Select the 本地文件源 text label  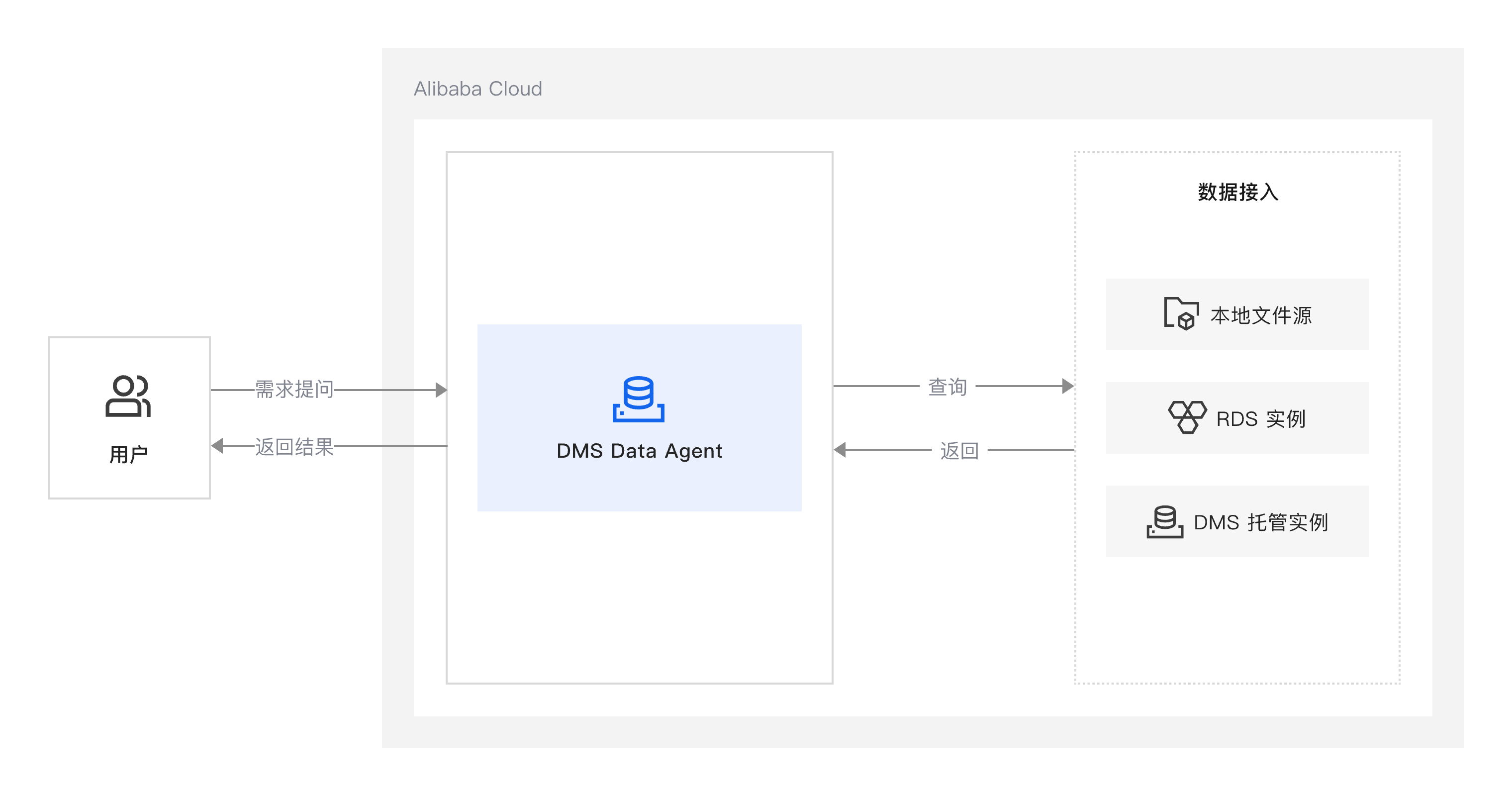click(x=1260, y=315)
